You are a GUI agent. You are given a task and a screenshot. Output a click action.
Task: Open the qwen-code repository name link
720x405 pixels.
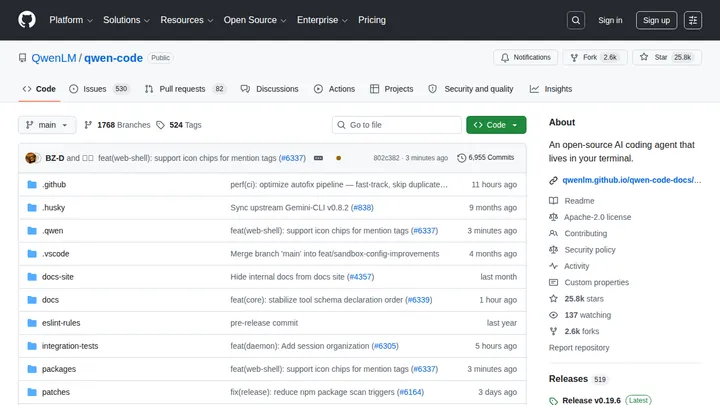click(113, 58)
